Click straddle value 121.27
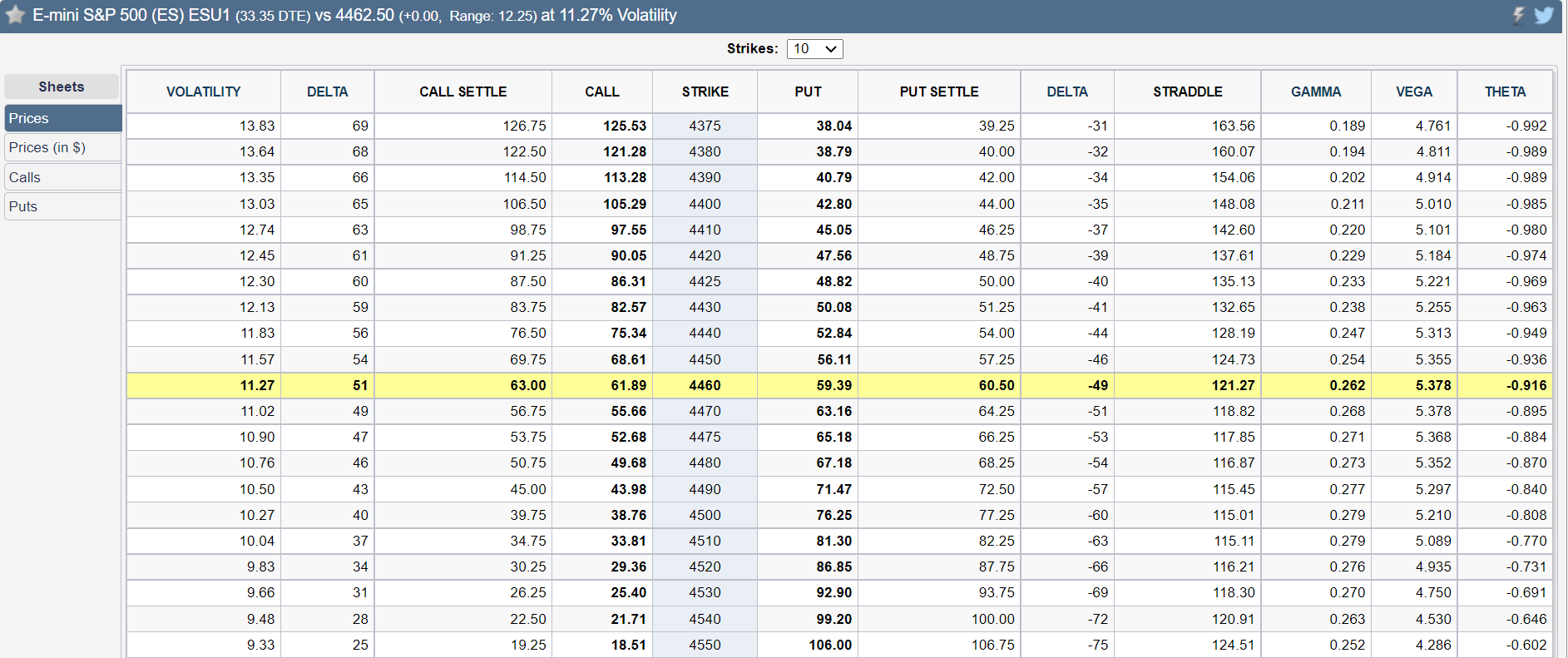The width and height of the screenshot is (1568, 658). (x=1233, y=385)
